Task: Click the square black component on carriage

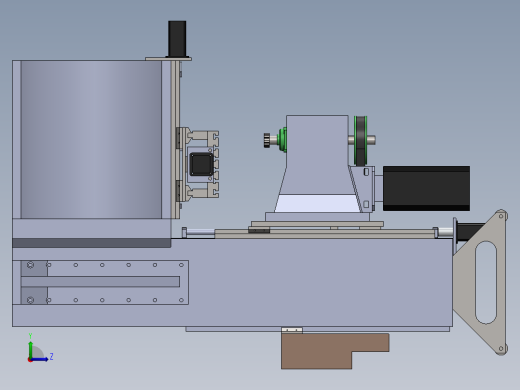Action: [201, 164]
